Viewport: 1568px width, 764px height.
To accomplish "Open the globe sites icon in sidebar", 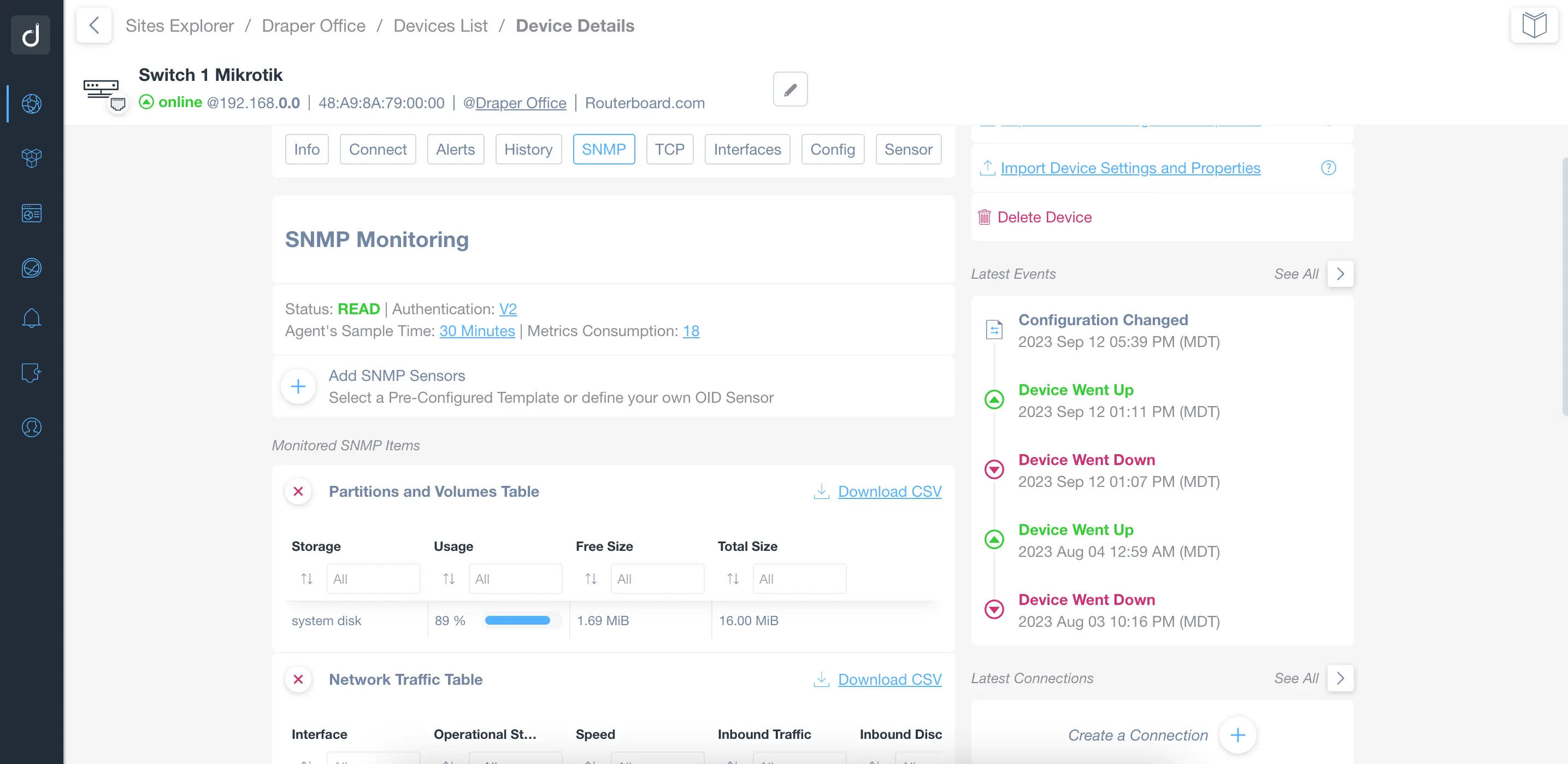I will 31,103.
